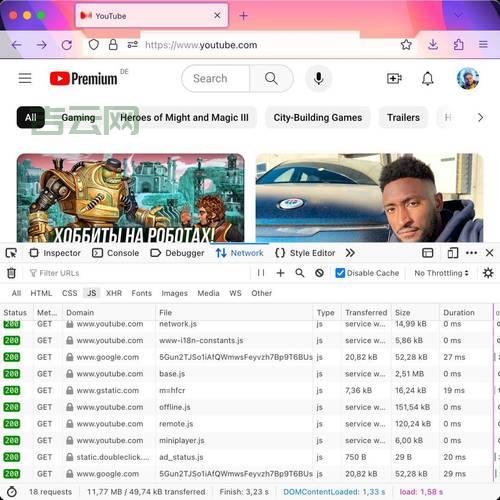500x500 pixels.
Task: Open the No Throttling dropdown
Action: coord(441,273)
